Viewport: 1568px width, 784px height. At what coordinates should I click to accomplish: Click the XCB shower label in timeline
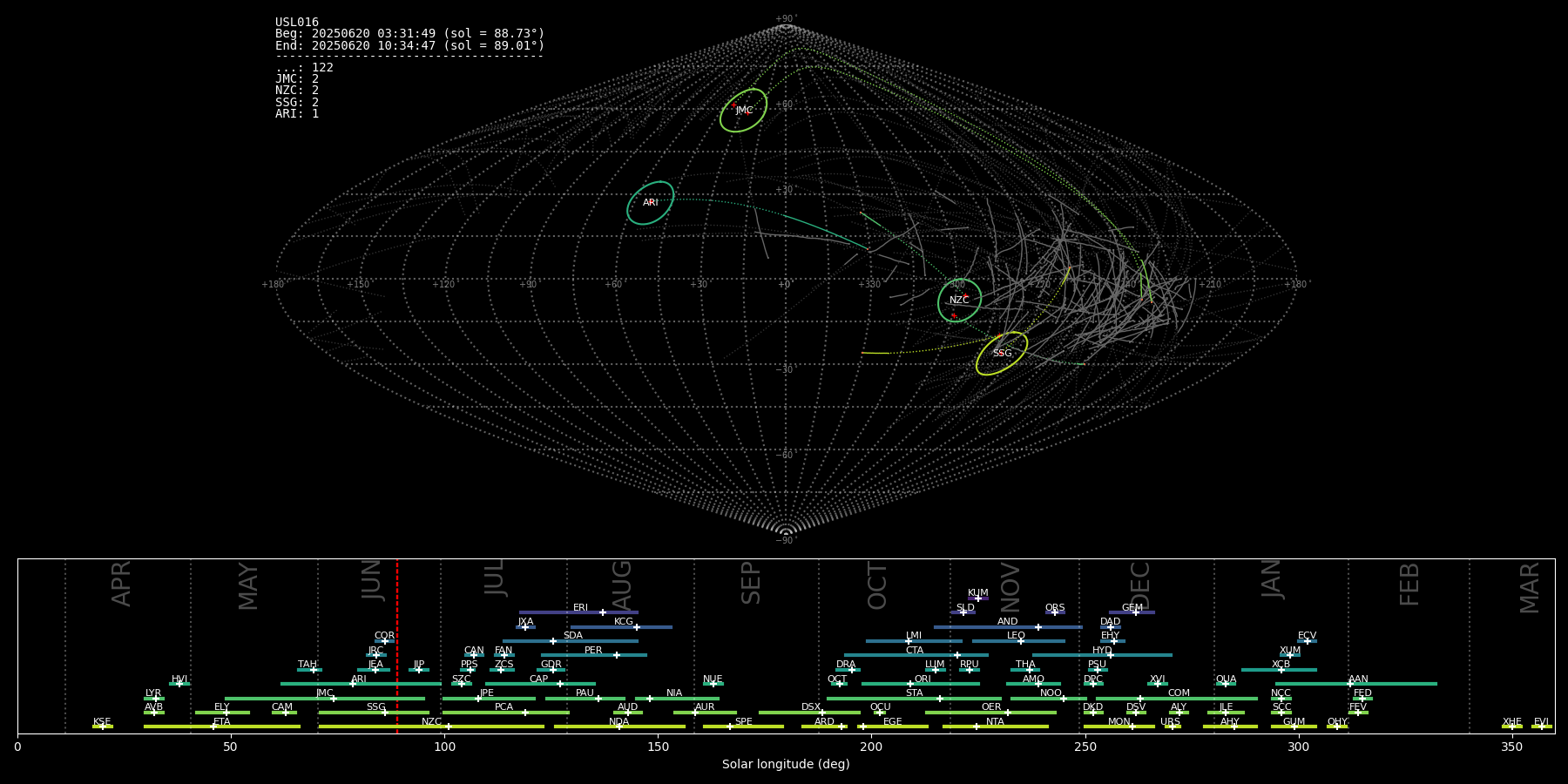tap(1281, 665)
